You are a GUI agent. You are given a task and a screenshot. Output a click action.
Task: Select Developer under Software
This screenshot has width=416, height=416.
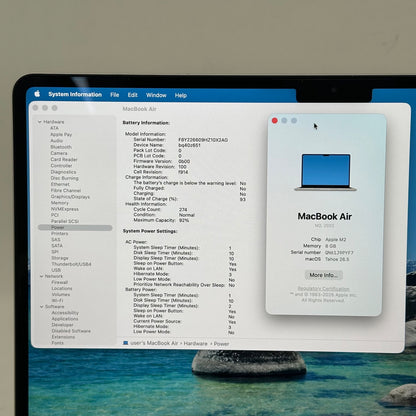[x=63, y=325]
